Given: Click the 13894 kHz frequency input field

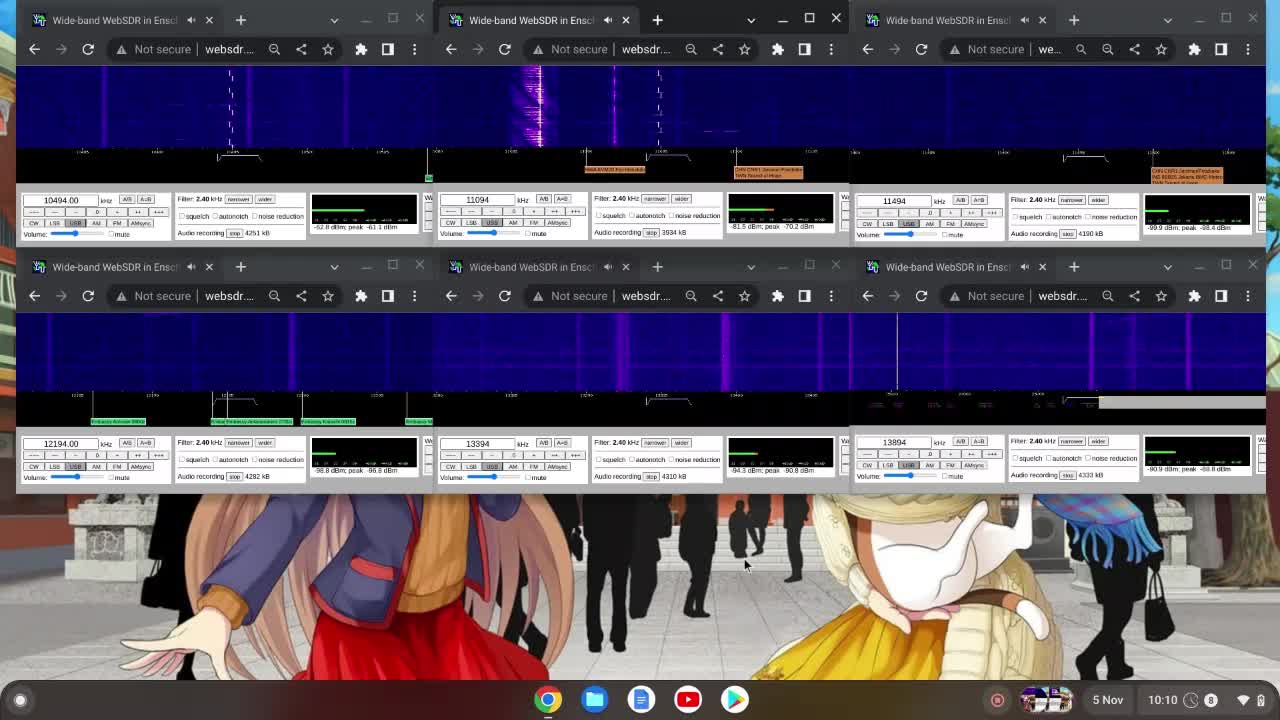Looking at the screenshot, I should pos(894,442).
